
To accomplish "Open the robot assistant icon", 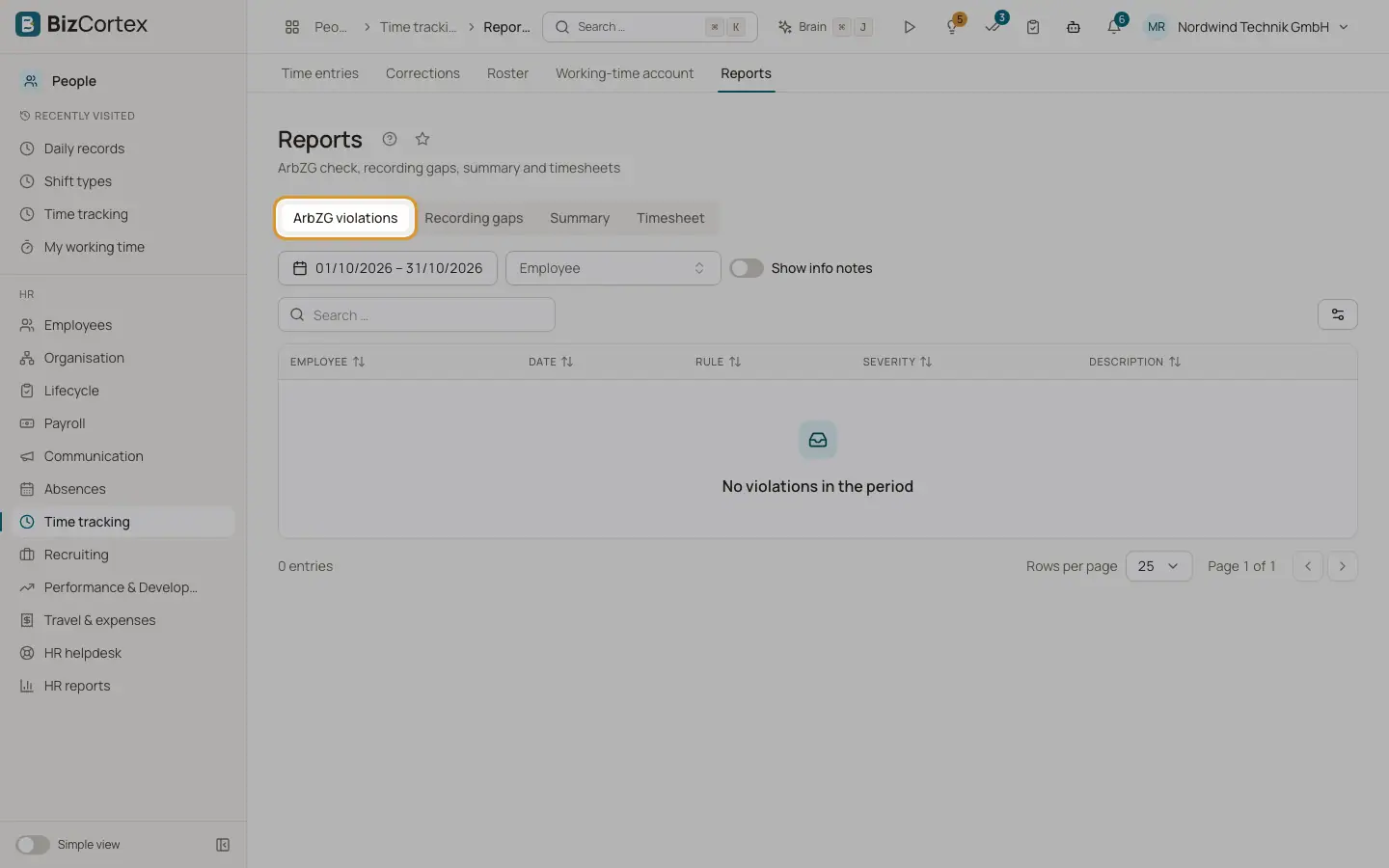I will [x=1074, y=27].
